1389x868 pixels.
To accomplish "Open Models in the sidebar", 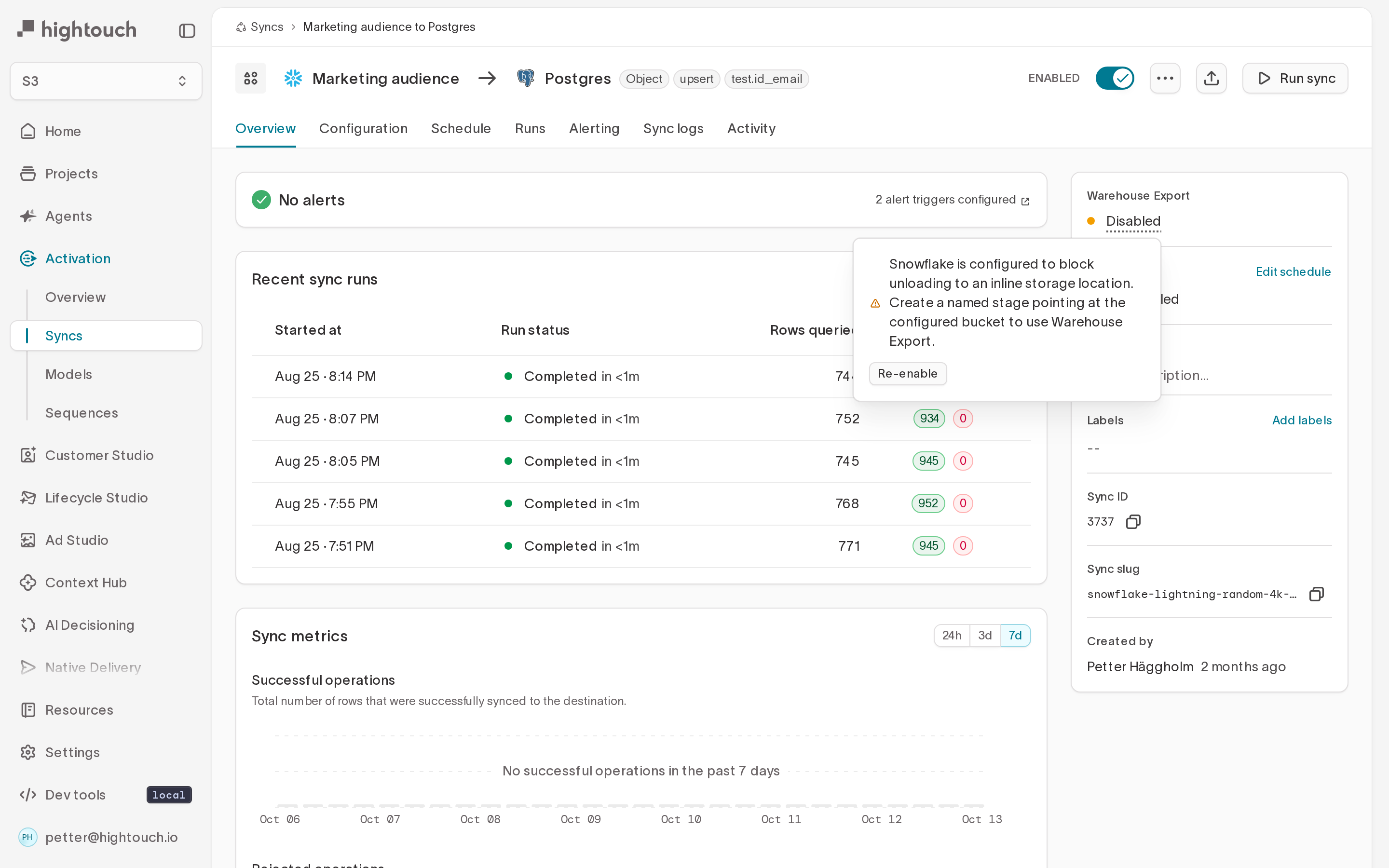I will (x=68, y=375).
